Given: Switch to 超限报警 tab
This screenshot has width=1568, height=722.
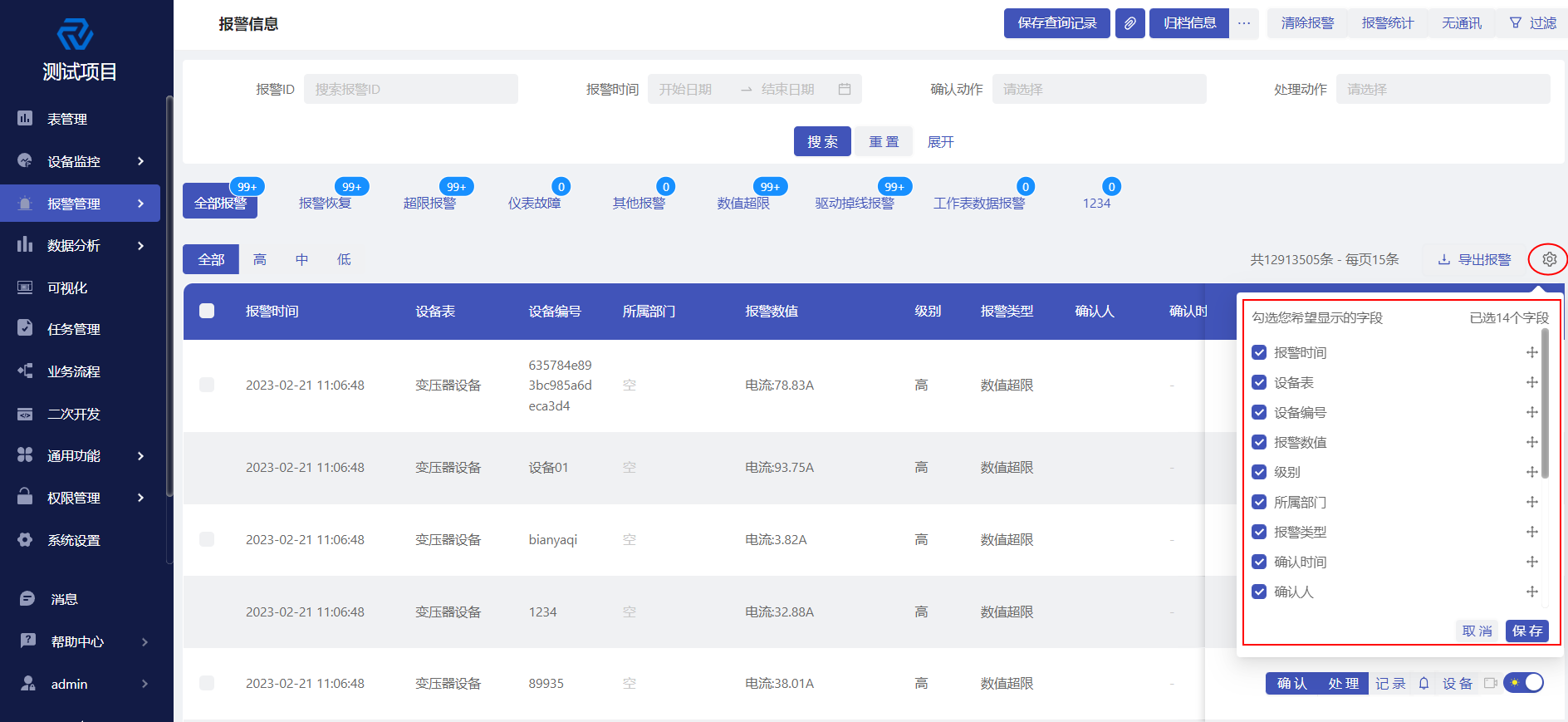Looking at the screenshot, I should 429,203.
